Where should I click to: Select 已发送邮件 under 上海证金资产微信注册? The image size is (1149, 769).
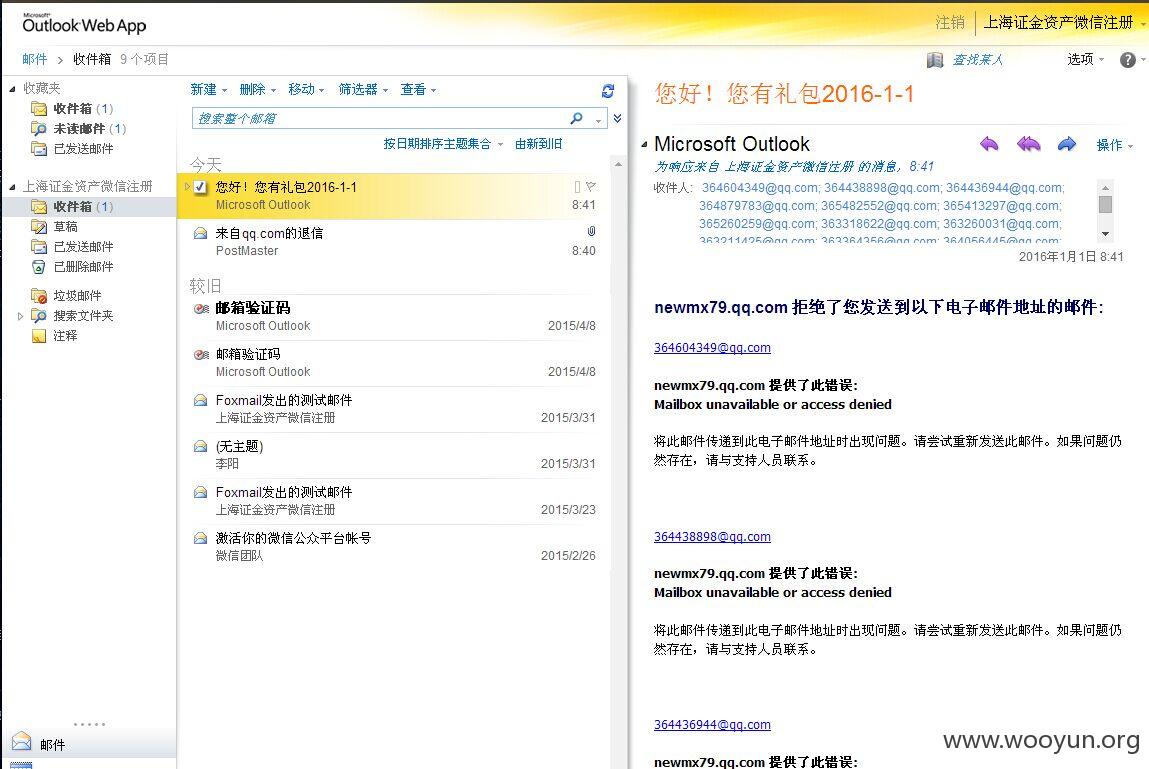point(83,247)
